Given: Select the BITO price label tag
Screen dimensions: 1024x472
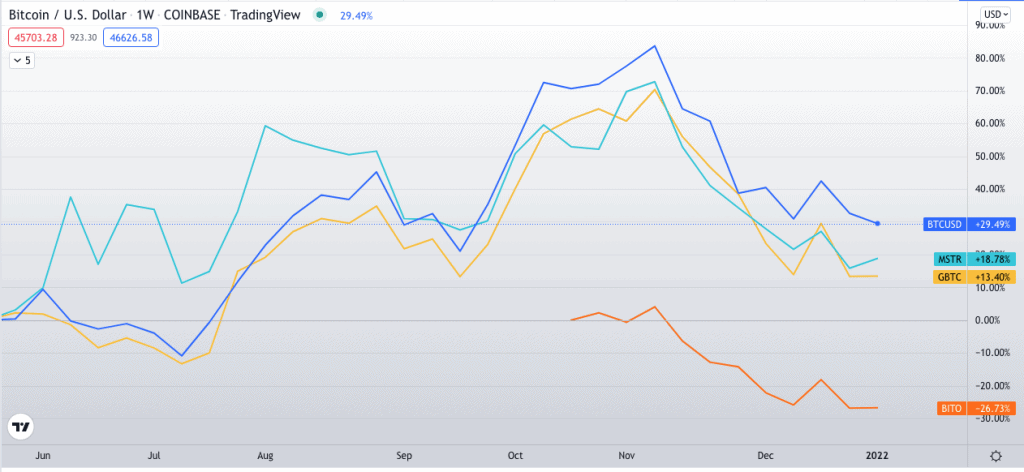Looking at the screenshot, I should (950, 409).
